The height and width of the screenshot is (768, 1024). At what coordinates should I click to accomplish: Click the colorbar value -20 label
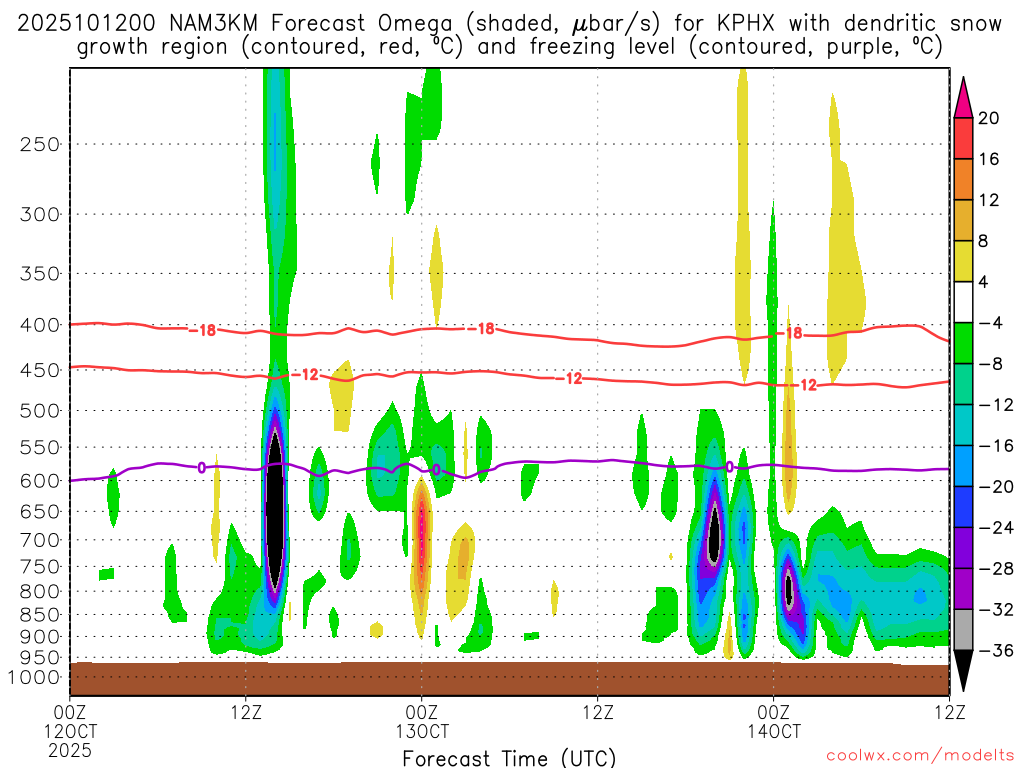(x=996, y=487)
